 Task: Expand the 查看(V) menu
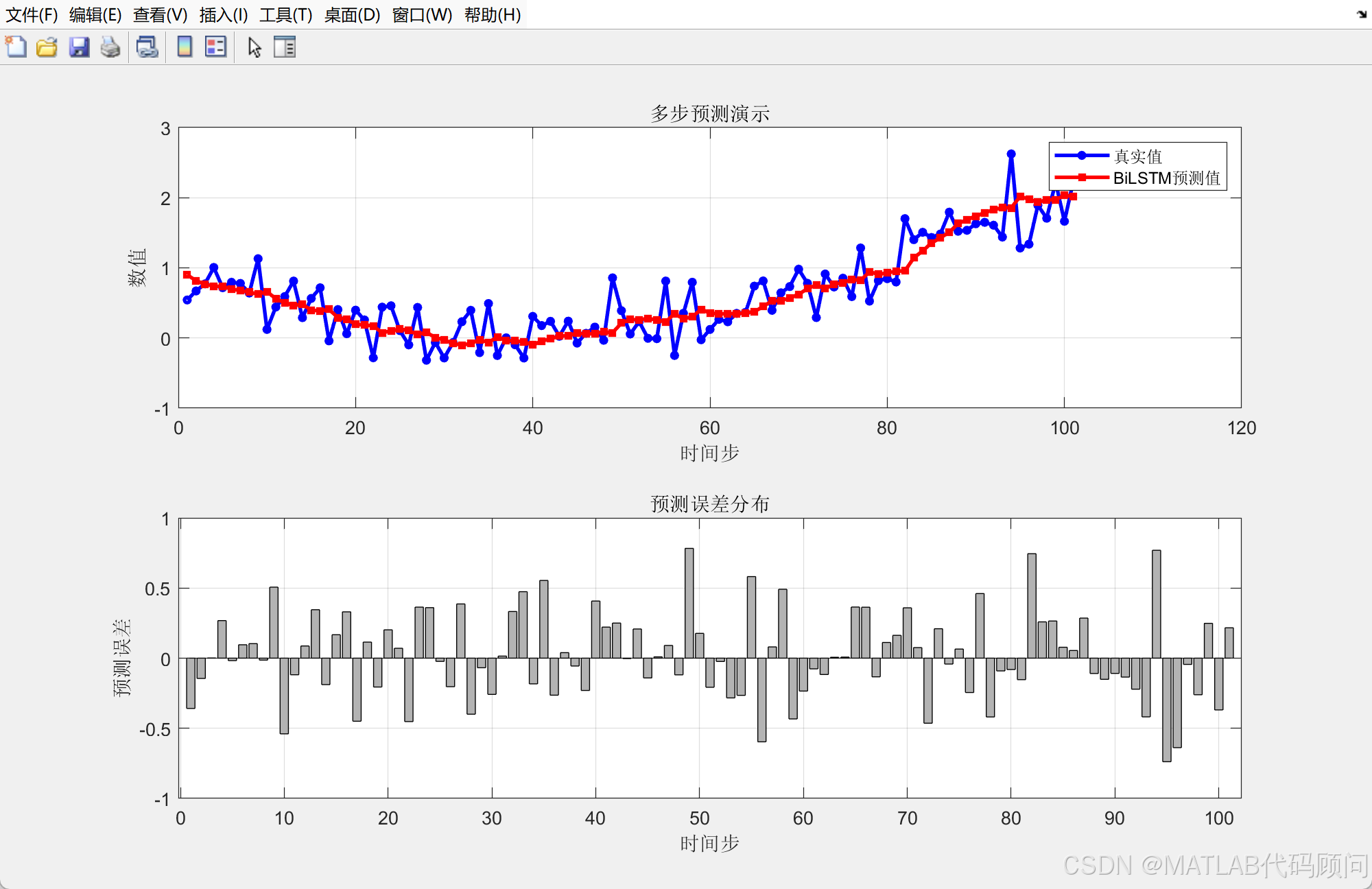pyautogui.click(x=160, y=14)
